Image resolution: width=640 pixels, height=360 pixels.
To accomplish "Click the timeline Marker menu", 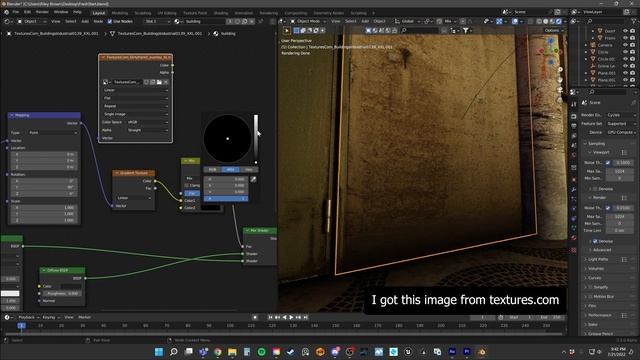I will click(84, 317).
